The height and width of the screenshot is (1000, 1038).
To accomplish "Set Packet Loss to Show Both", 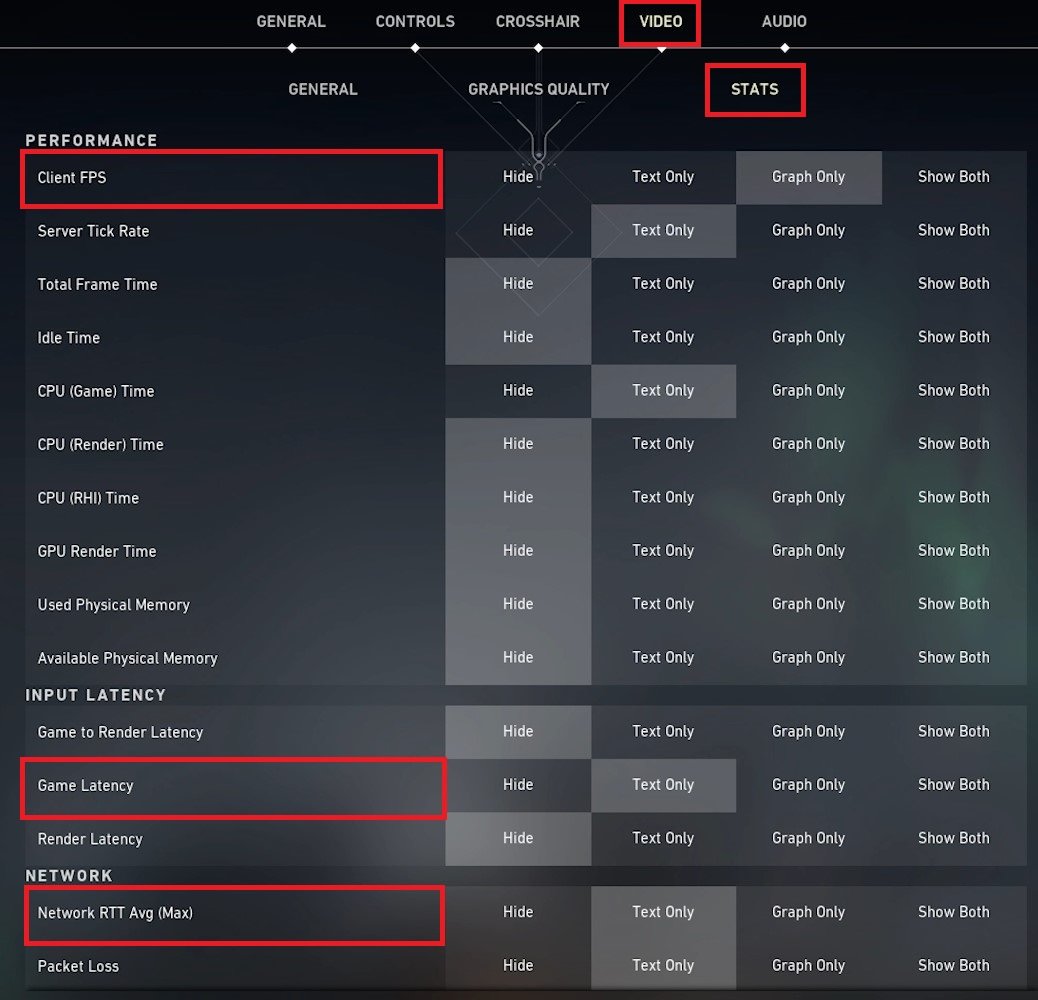I will (x=954, y=965).
